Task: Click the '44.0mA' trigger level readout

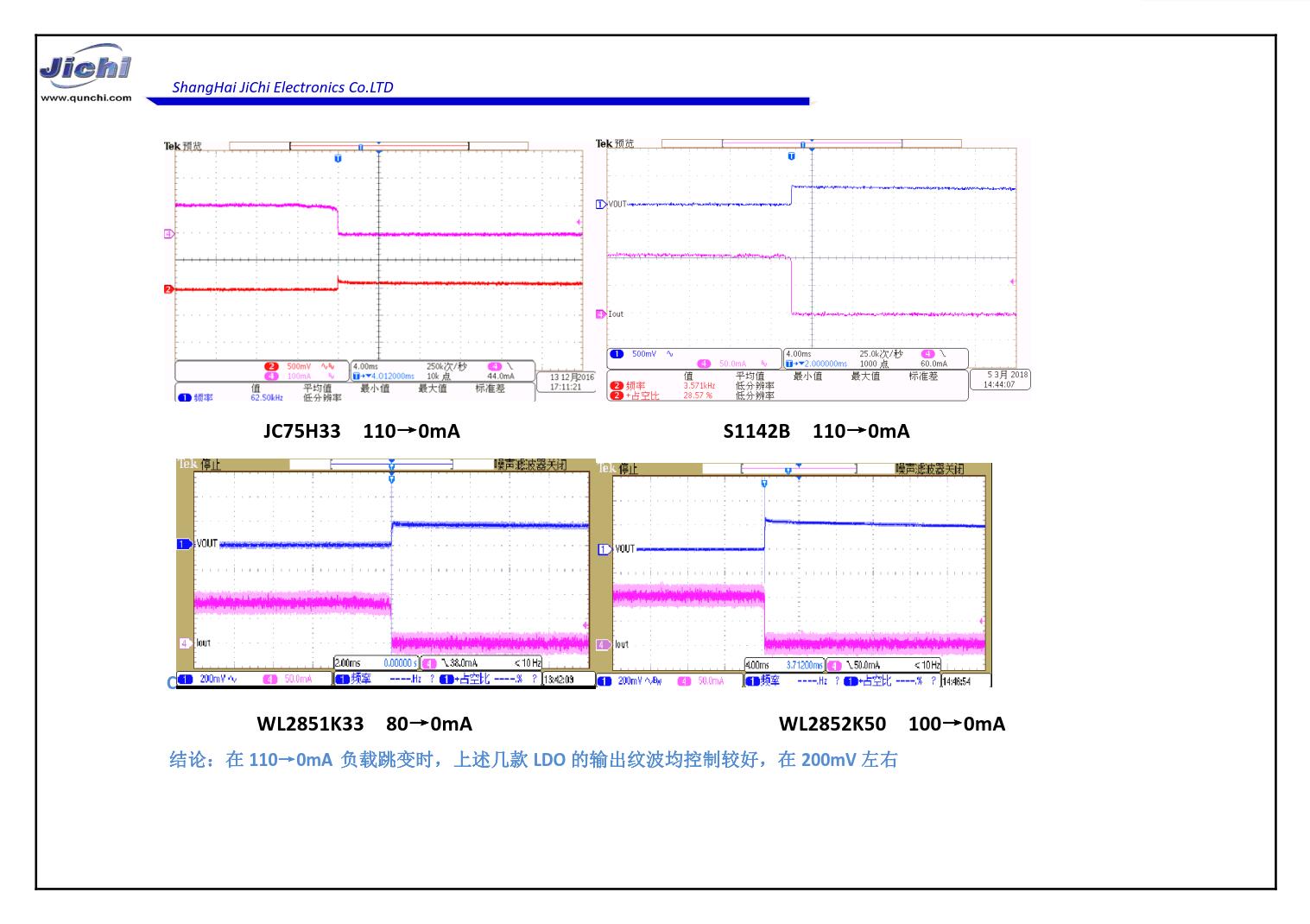Action: (x=501, y=377)
